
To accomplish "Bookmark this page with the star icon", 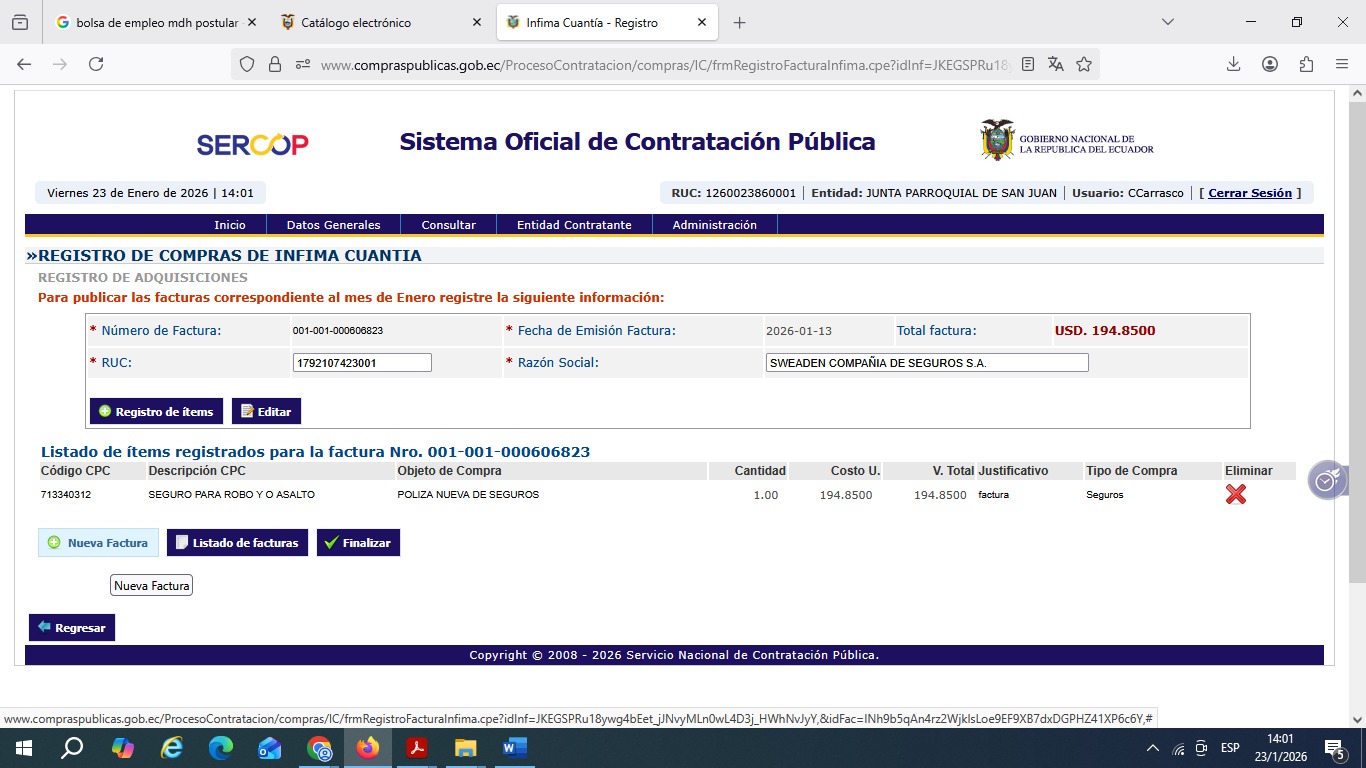I will click(1084, 64).
